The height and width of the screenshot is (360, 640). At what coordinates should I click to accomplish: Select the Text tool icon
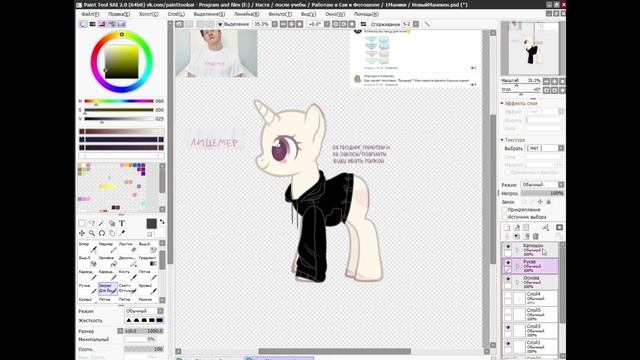pos(122,223)
